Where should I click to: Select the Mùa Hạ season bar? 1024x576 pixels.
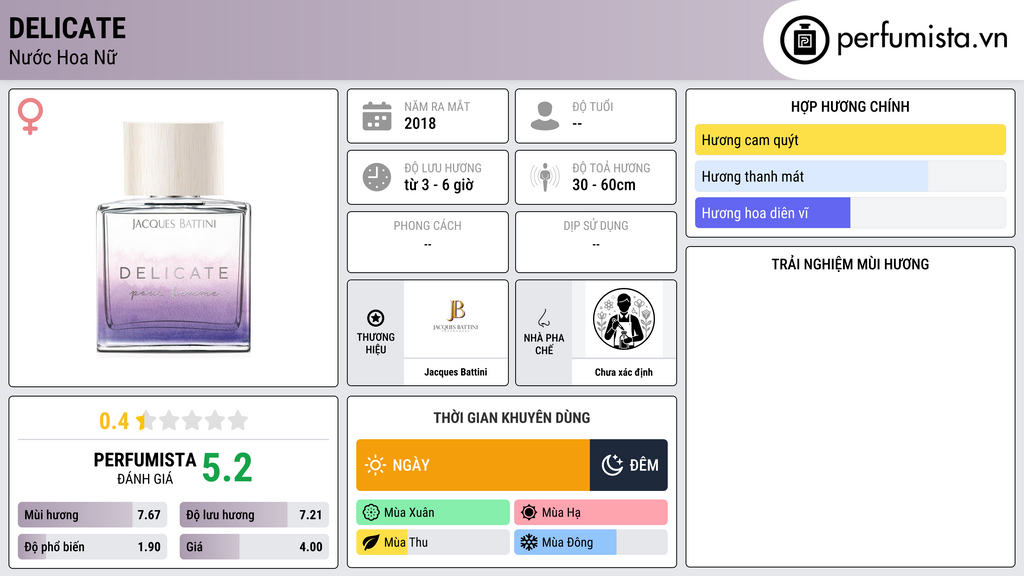click(x=591, y=513)
